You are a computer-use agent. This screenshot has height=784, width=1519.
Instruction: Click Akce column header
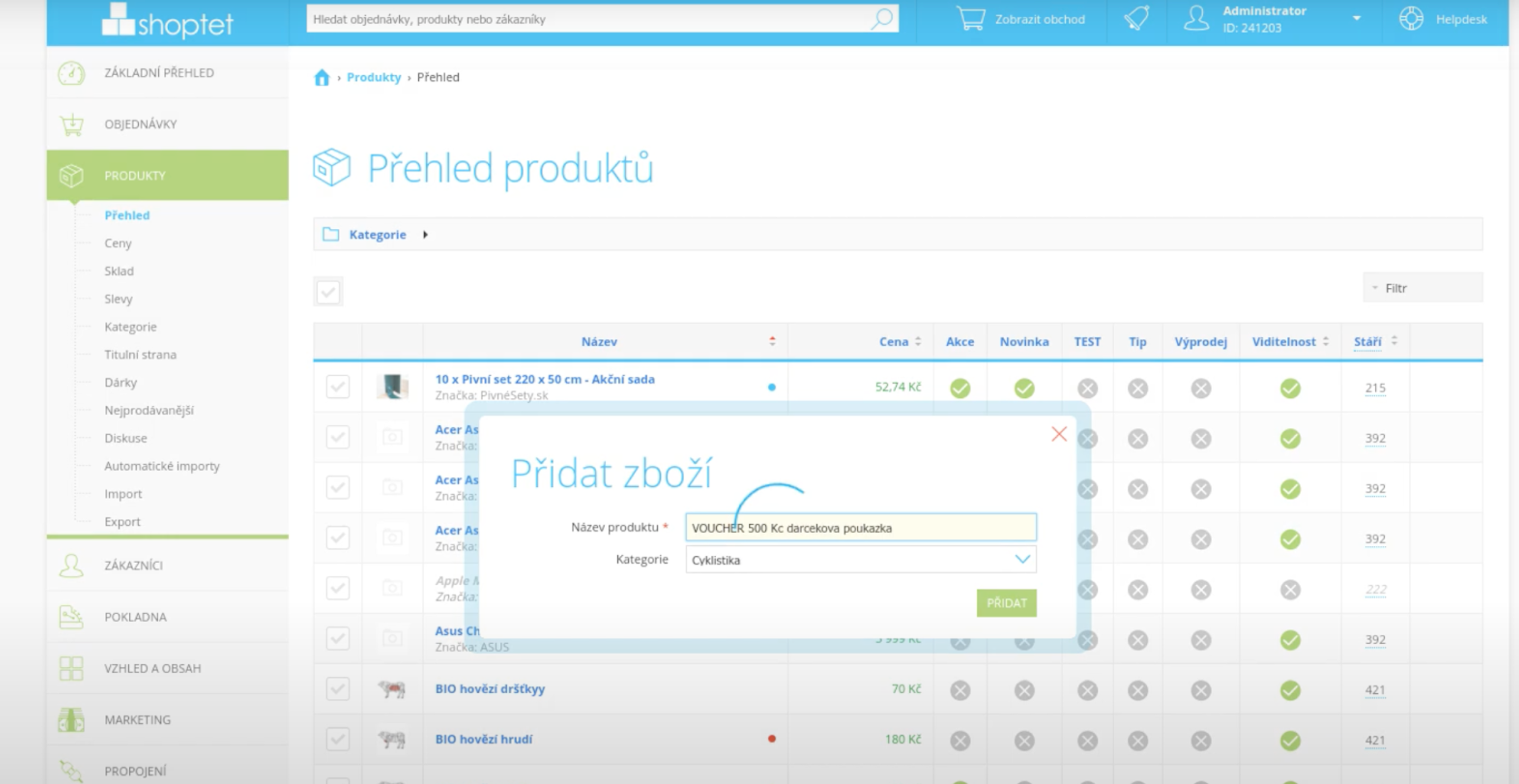[960, 341]
